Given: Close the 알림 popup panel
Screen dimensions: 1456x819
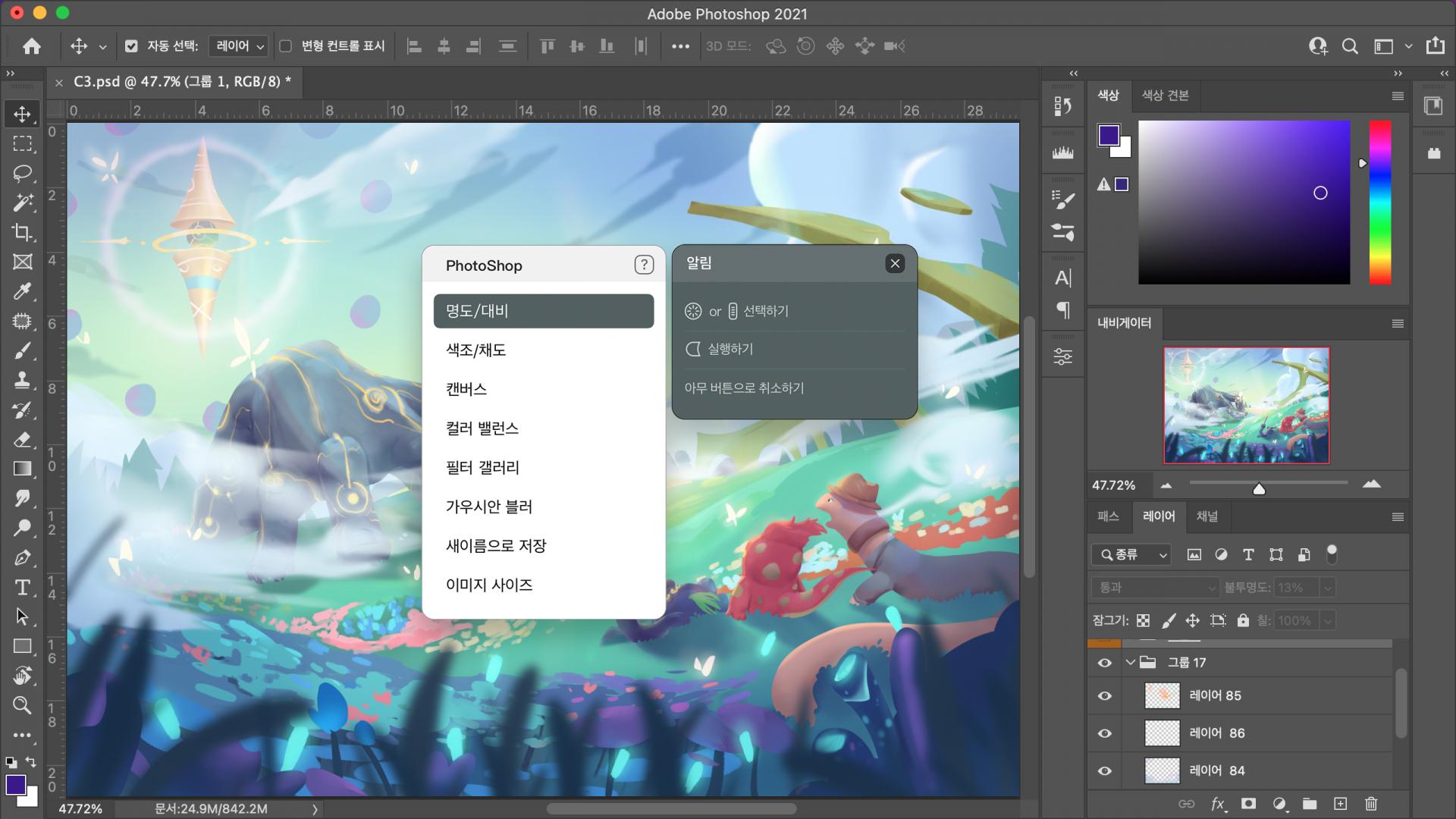Looking at the screenshot, I should (x=895, y=263).
